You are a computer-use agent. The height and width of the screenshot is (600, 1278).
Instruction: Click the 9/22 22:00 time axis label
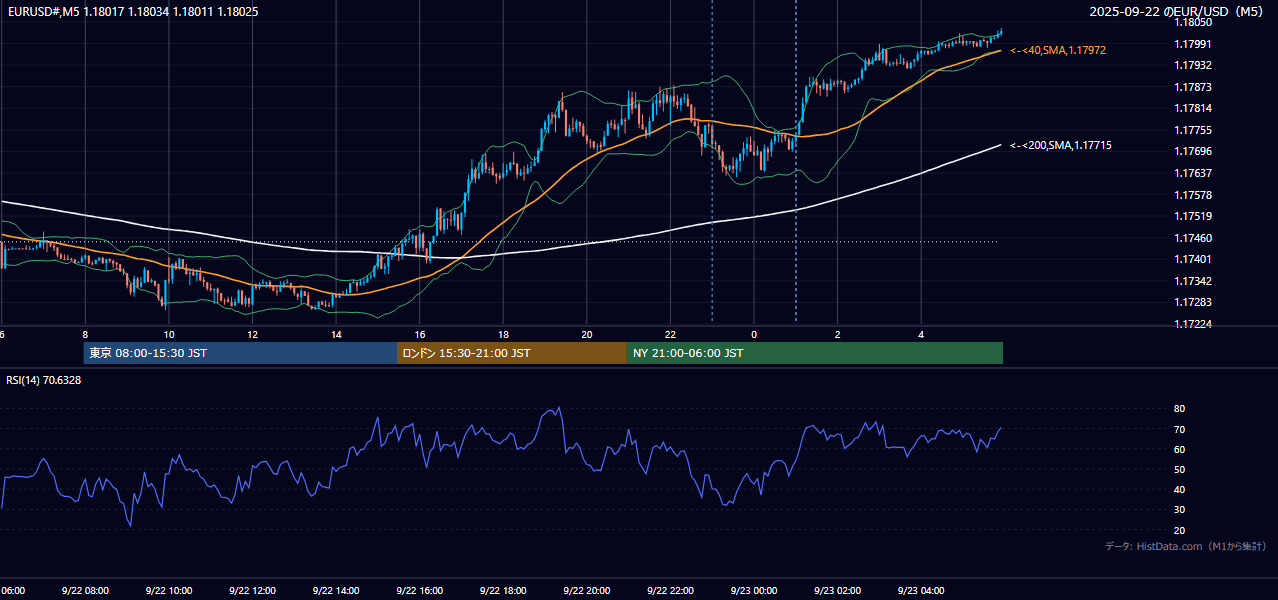[x=670, y=590]
